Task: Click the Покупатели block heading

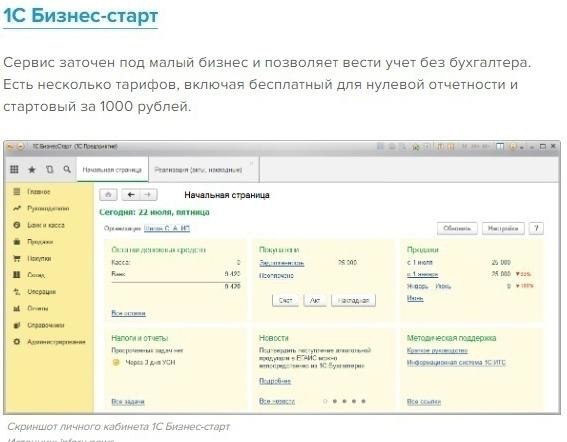Action: click(x=279, y=250)
